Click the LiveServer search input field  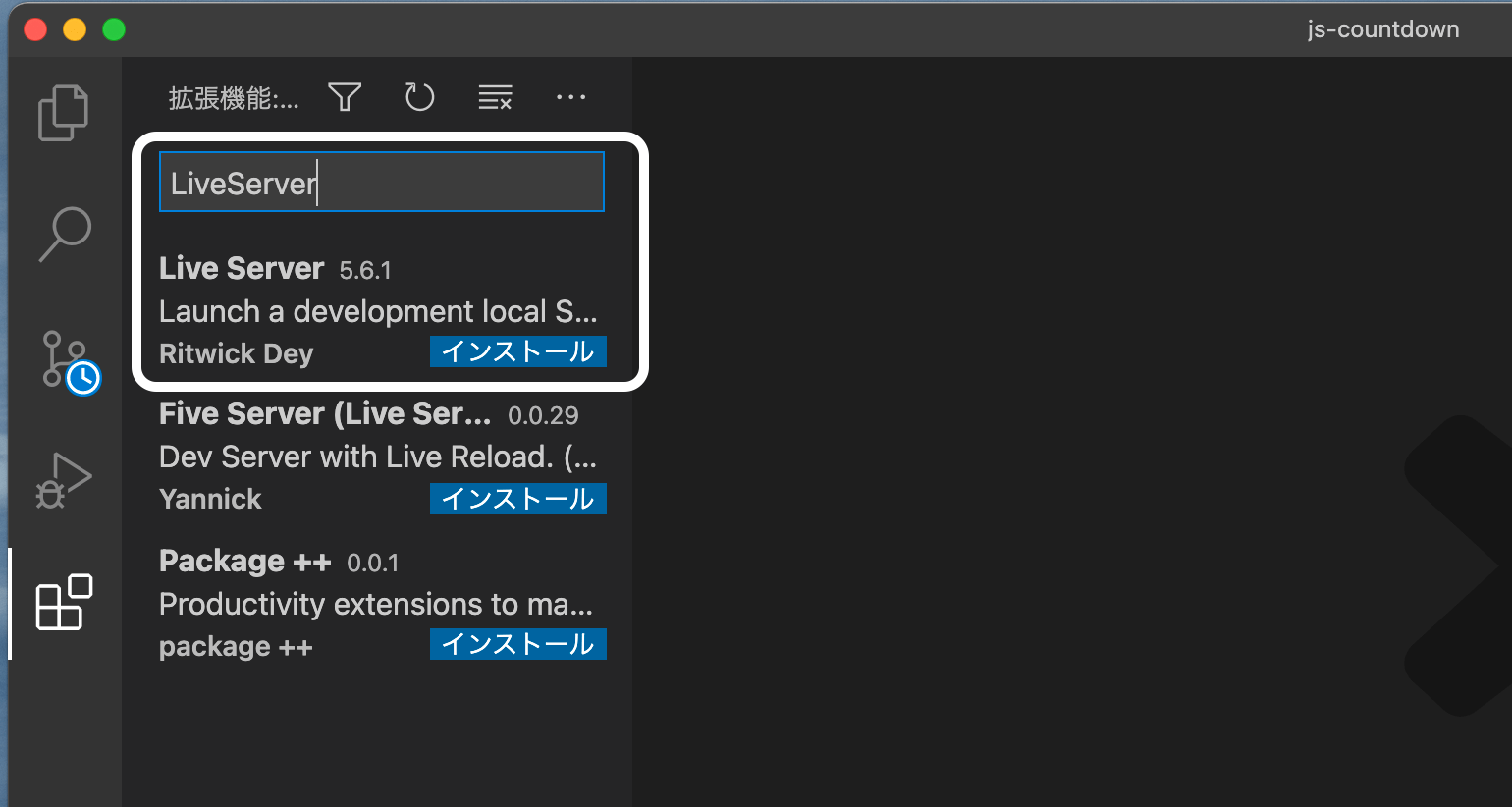[x=382, y=182]
